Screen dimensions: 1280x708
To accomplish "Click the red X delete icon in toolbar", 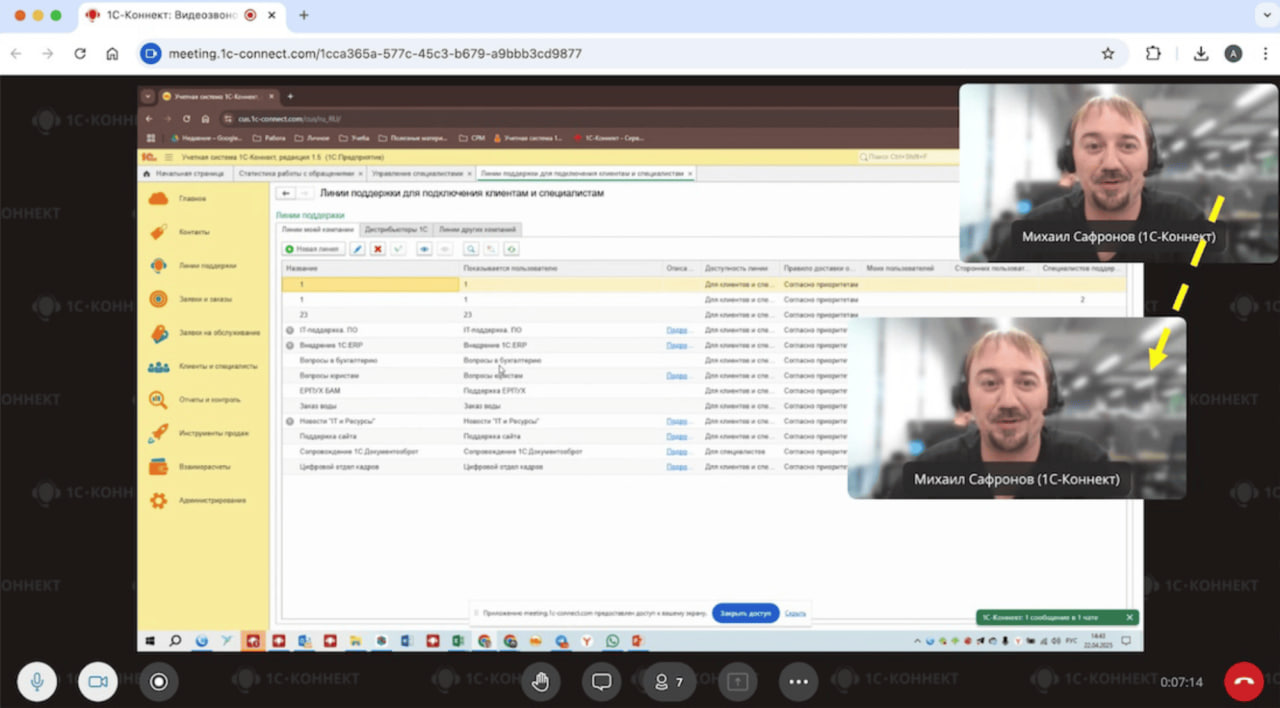I will click(378, 249).
